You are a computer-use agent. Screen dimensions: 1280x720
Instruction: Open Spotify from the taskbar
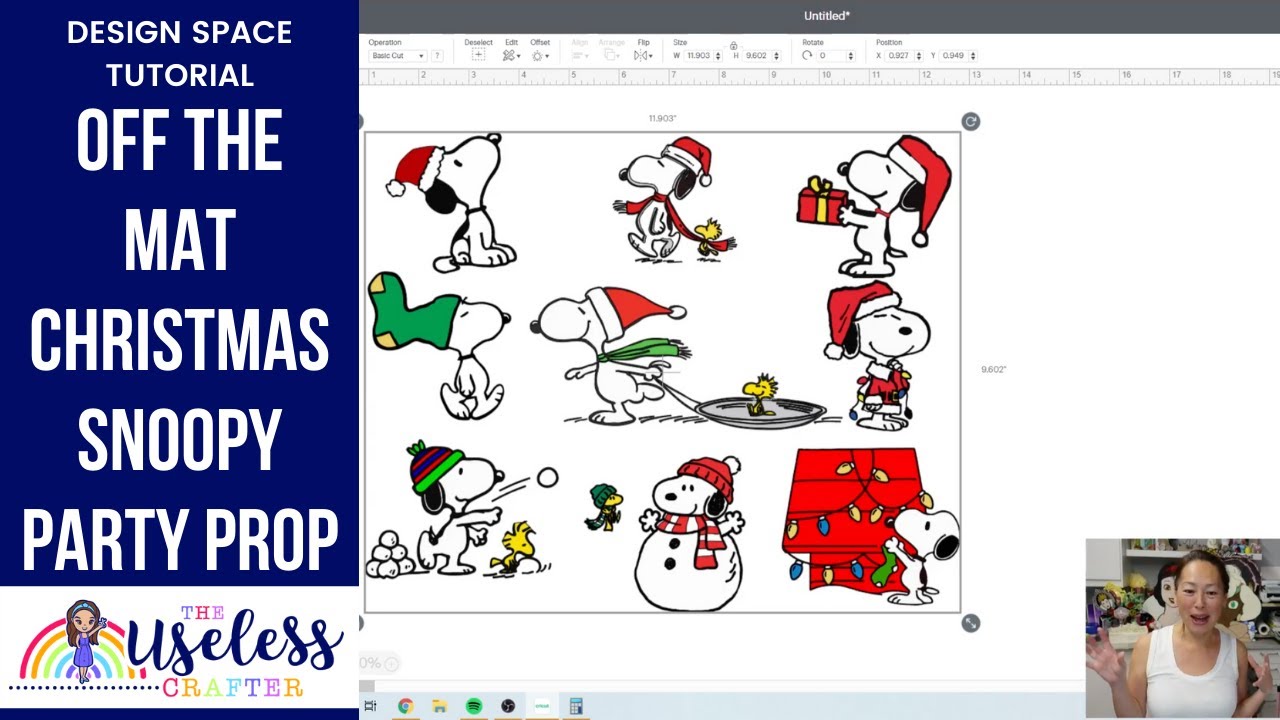point(474,706)
